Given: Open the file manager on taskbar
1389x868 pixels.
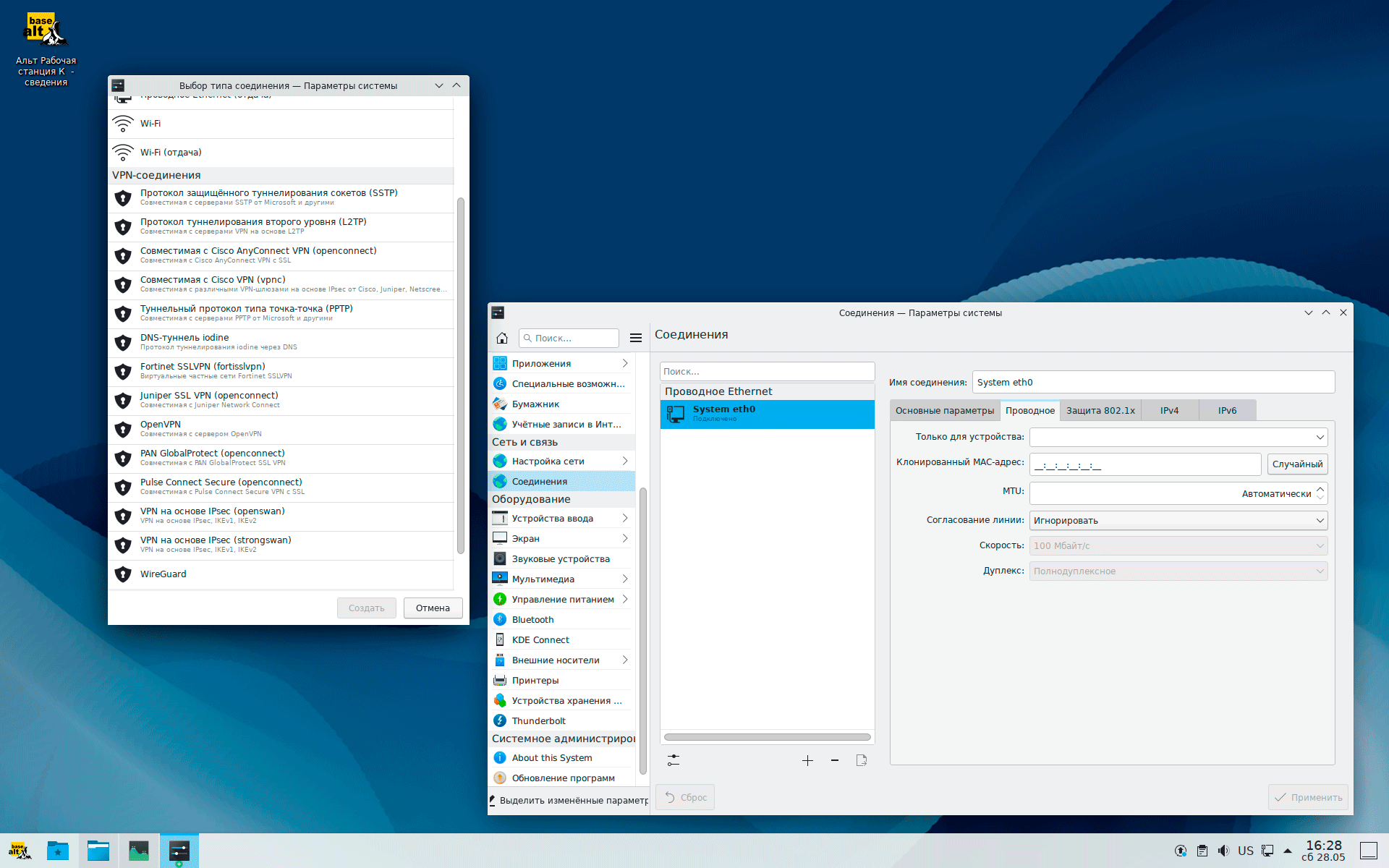Looking at the screenshot, I should [x=98, y=851].
